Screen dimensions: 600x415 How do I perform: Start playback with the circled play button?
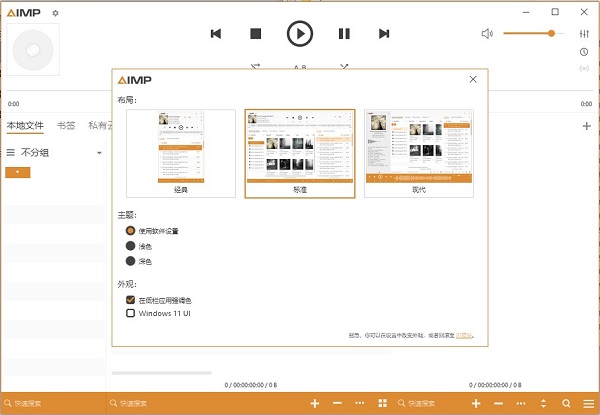[300, 34]
